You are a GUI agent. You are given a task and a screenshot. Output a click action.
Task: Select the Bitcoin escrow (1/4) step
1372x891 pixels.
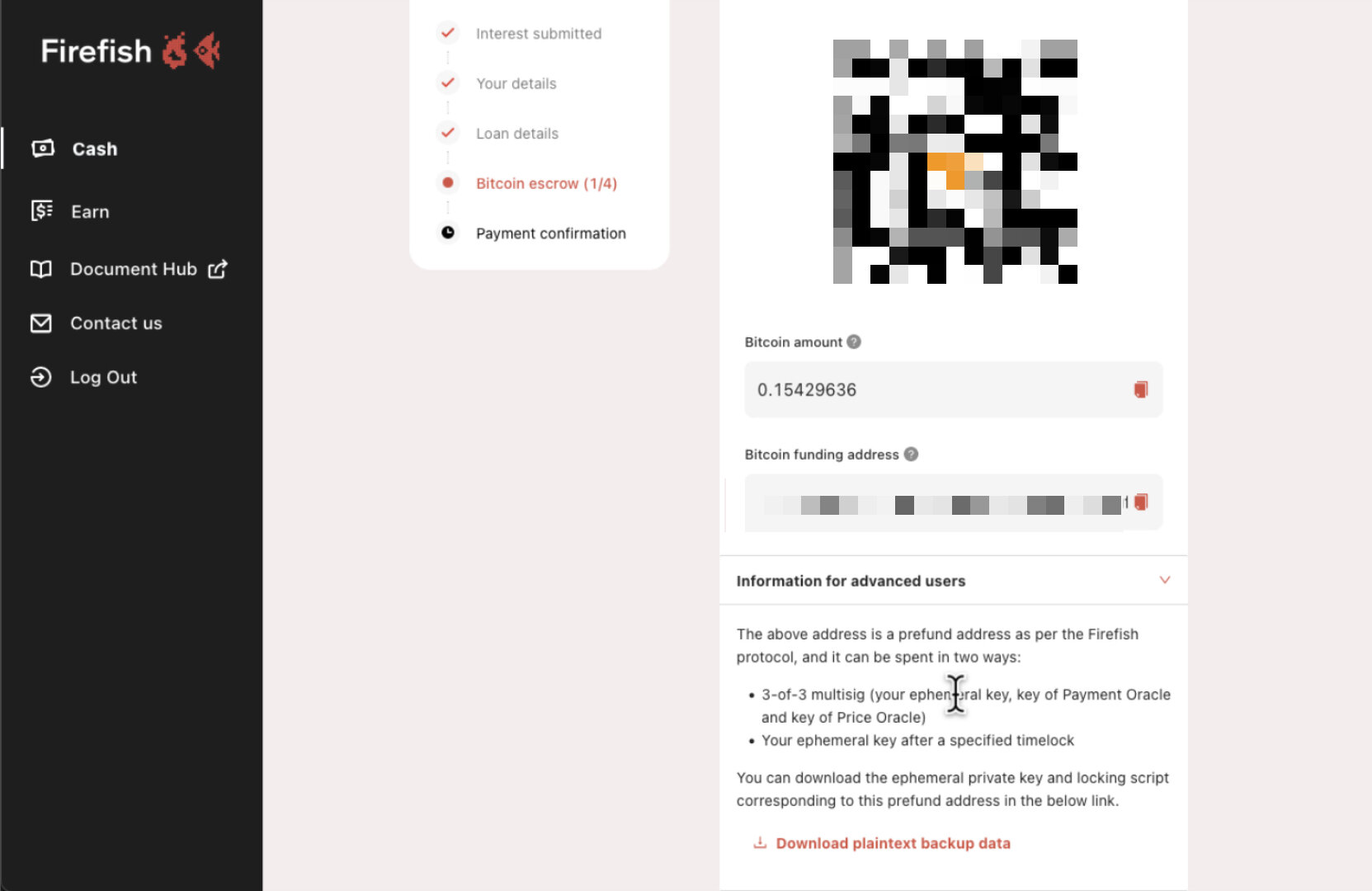546,183
